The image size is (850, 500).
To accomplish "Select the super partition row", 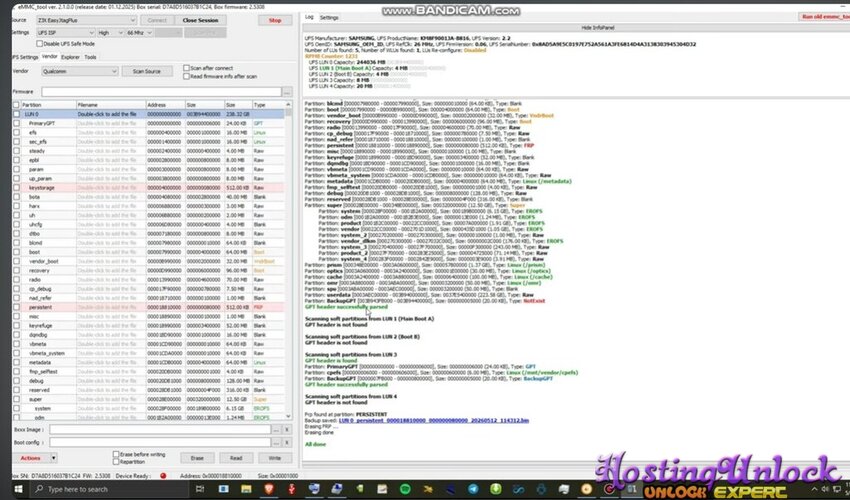I will click(x=148, y=399).
